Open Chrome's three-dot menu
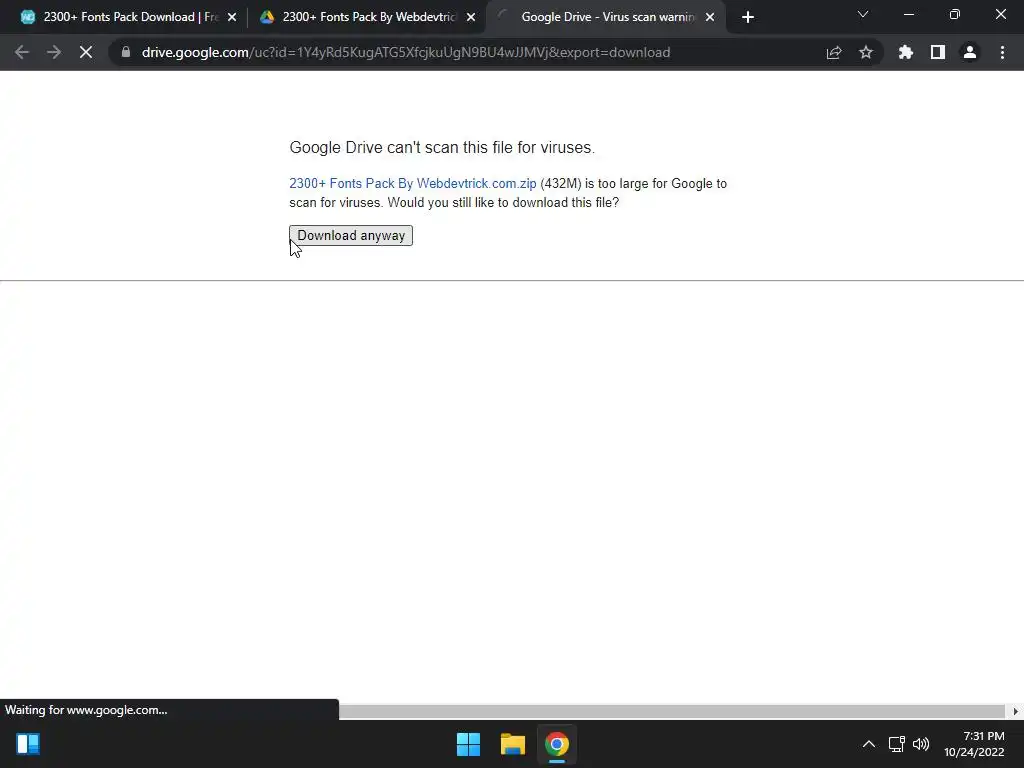The height and width of the screenshot is (768, 1024). pos(1002,52)
